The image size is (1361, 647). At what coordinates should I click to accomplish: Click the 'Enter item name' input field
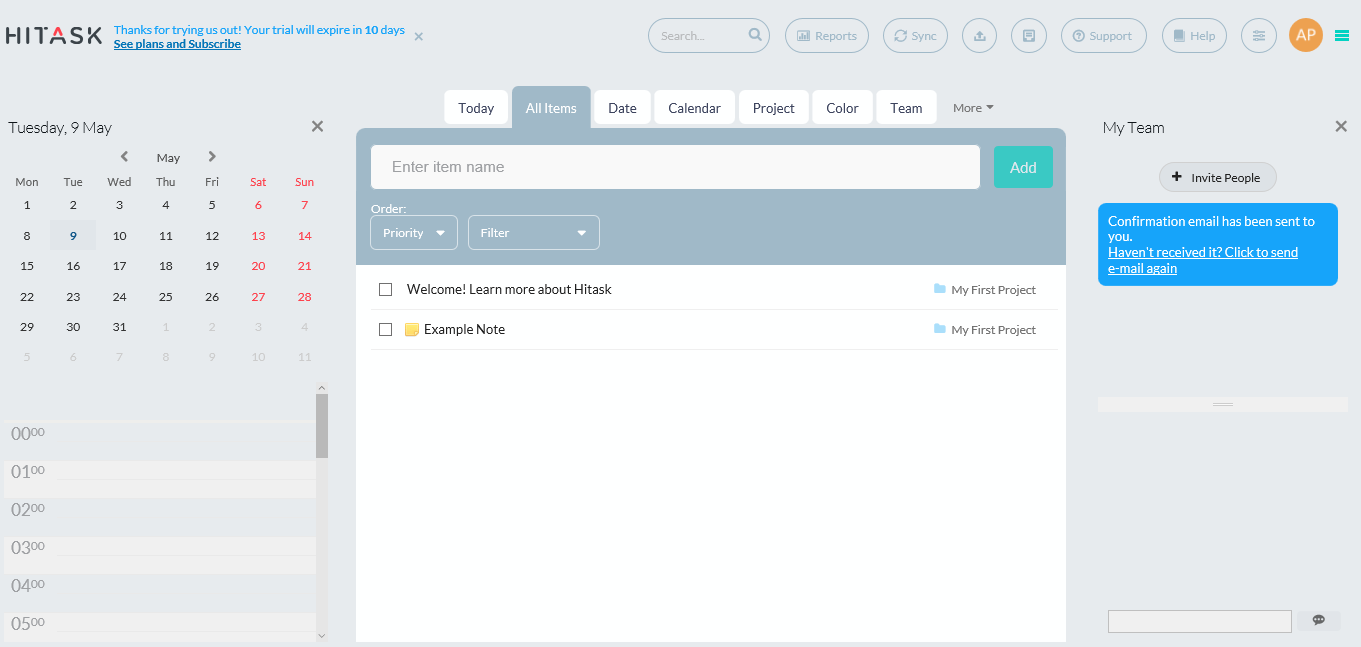[675, 167]
